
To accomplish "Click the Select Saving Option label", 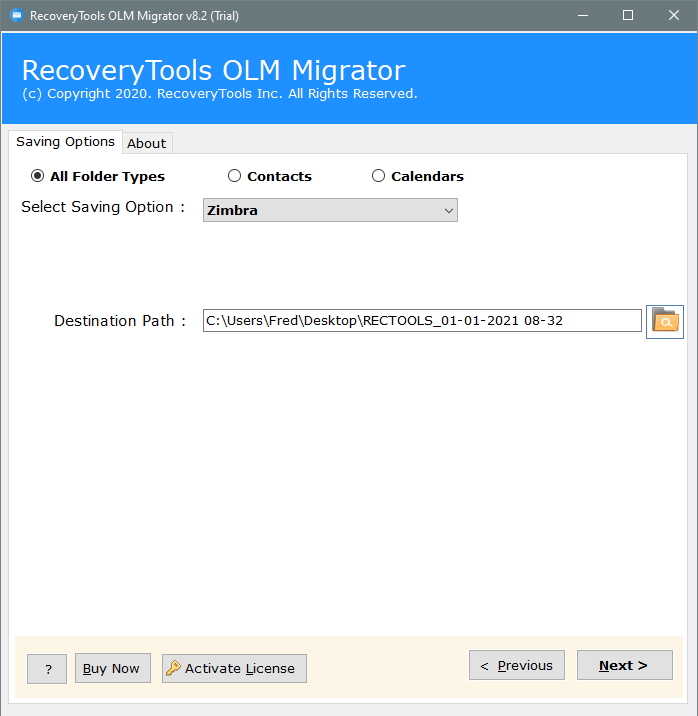I will 103,207.
